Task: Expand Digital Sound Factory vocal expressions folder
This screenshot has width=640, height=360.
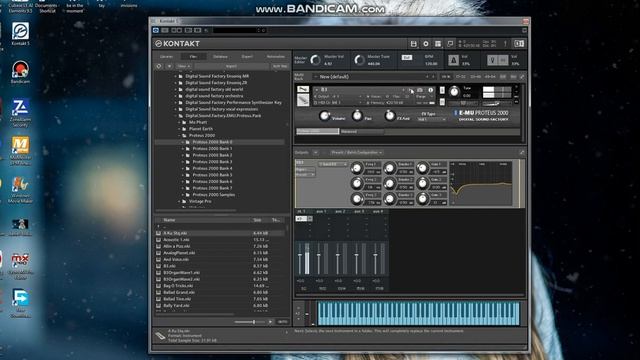Action: [x=176, y=109]
